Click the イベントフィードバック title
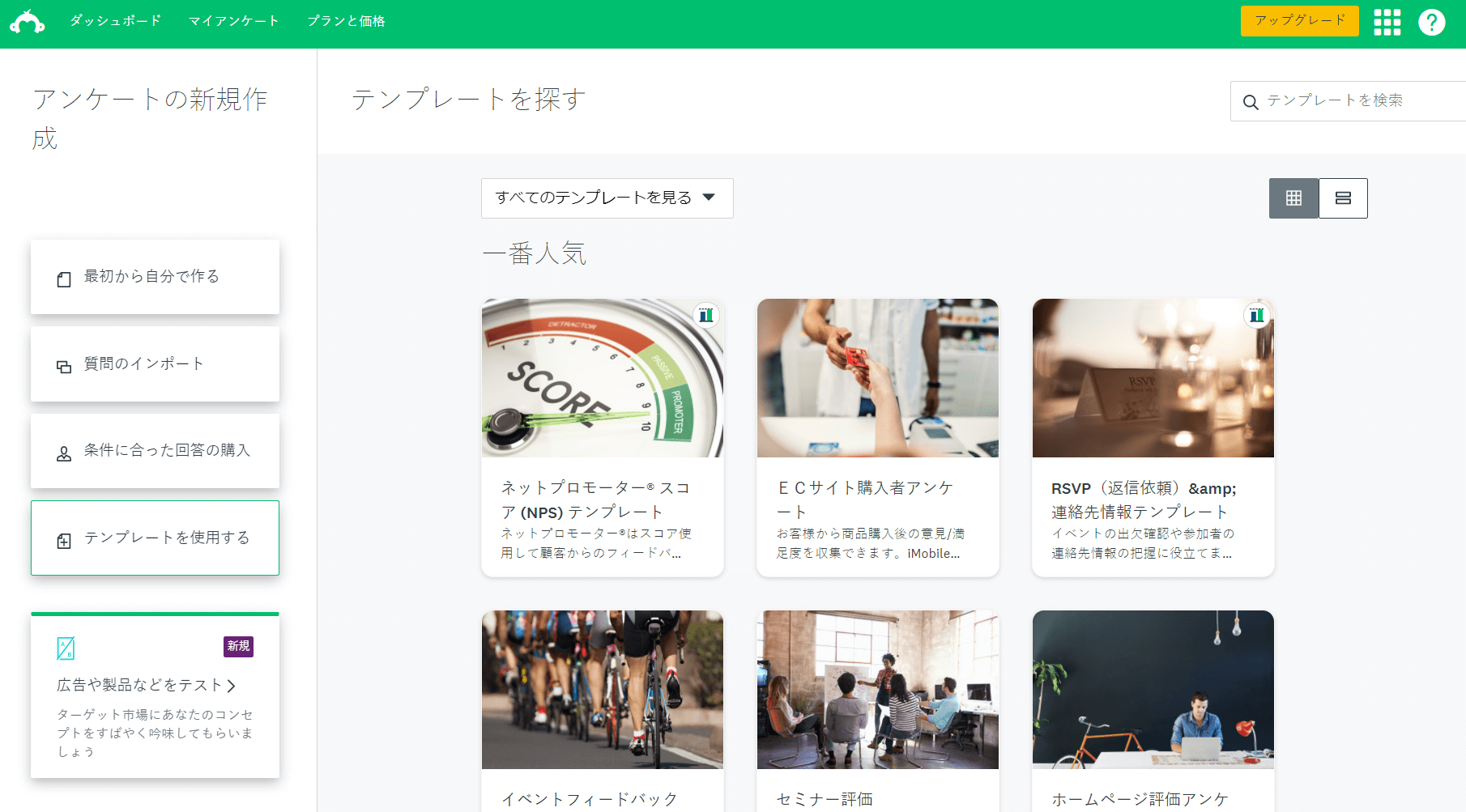The image size is (1466, 812). point(589,799)
